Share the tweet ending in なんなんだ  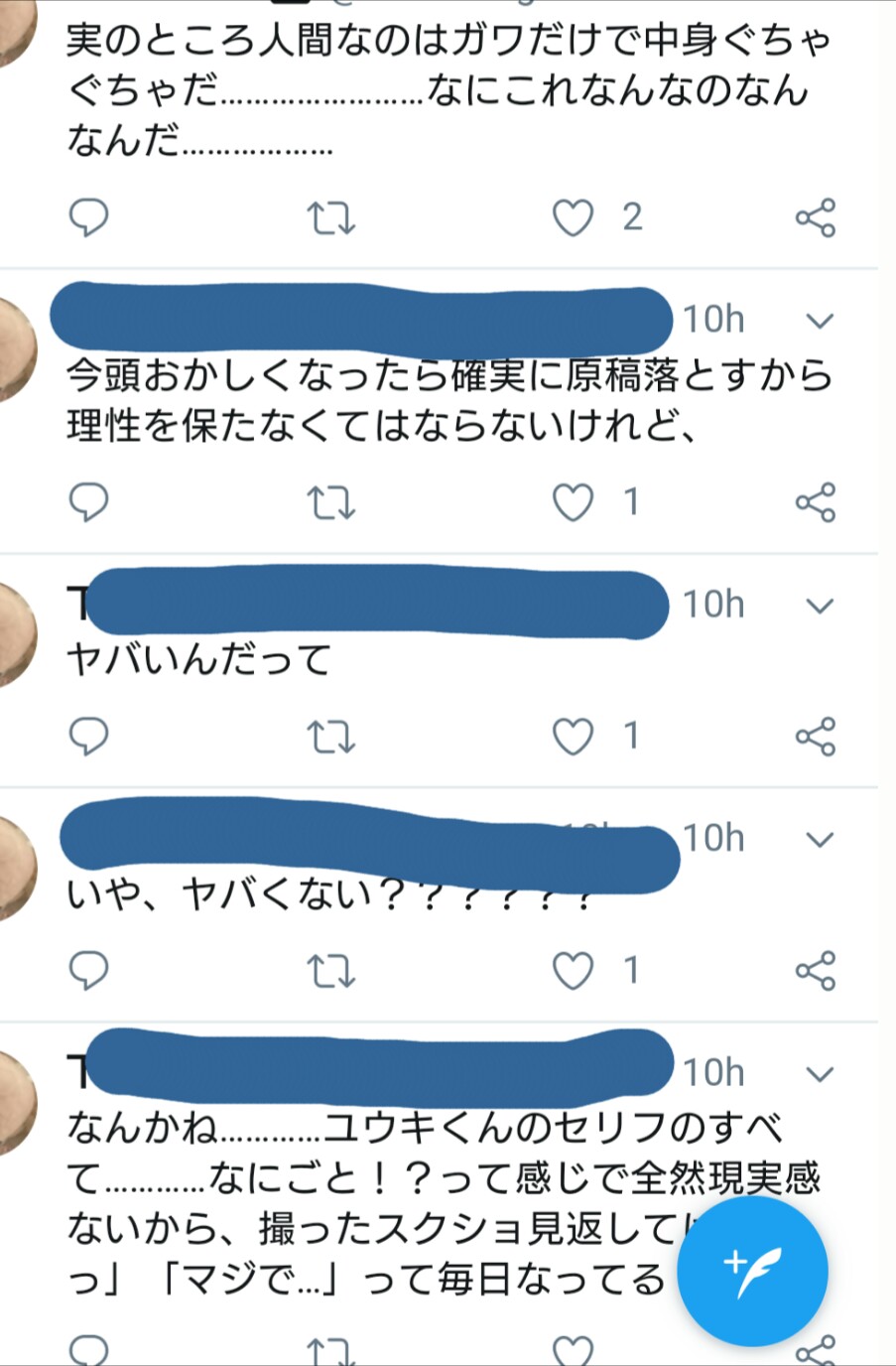816,217
